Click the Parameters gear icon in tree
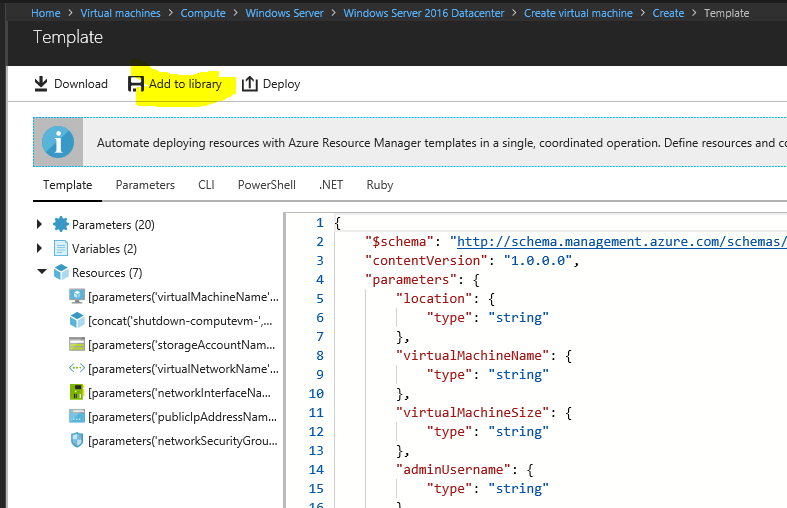 coord(61,224)
